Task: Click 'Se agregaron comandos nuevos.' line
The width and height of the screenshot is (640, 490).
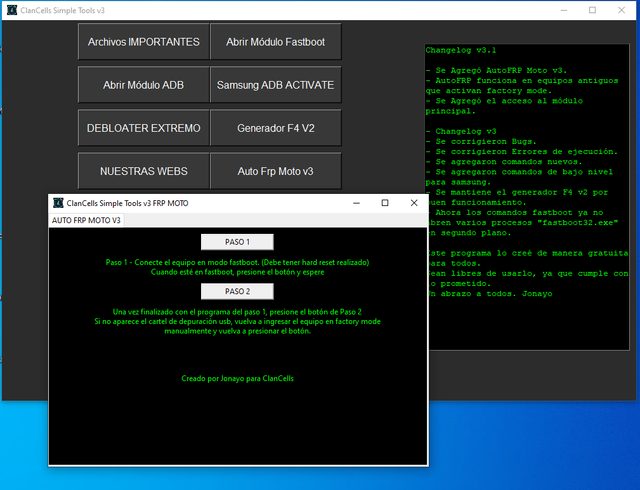Action: [x=504, y=162]
